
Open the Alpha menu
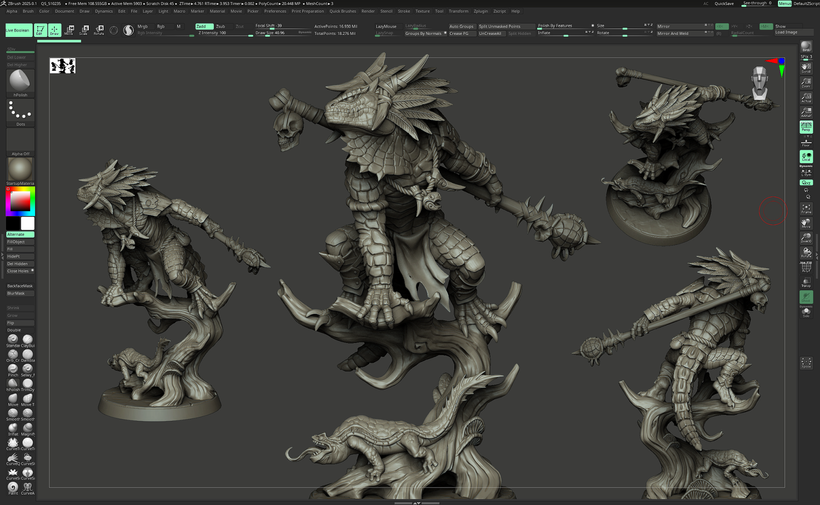12,11
